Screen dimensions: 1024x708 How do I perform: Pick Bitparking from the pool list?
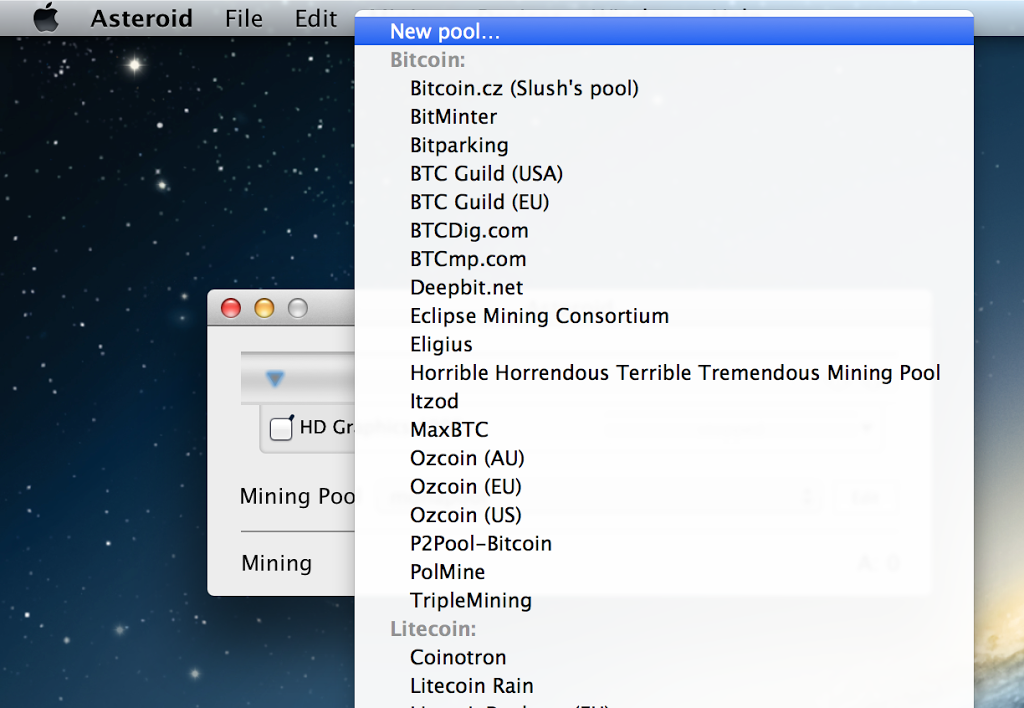pos(664,145)
